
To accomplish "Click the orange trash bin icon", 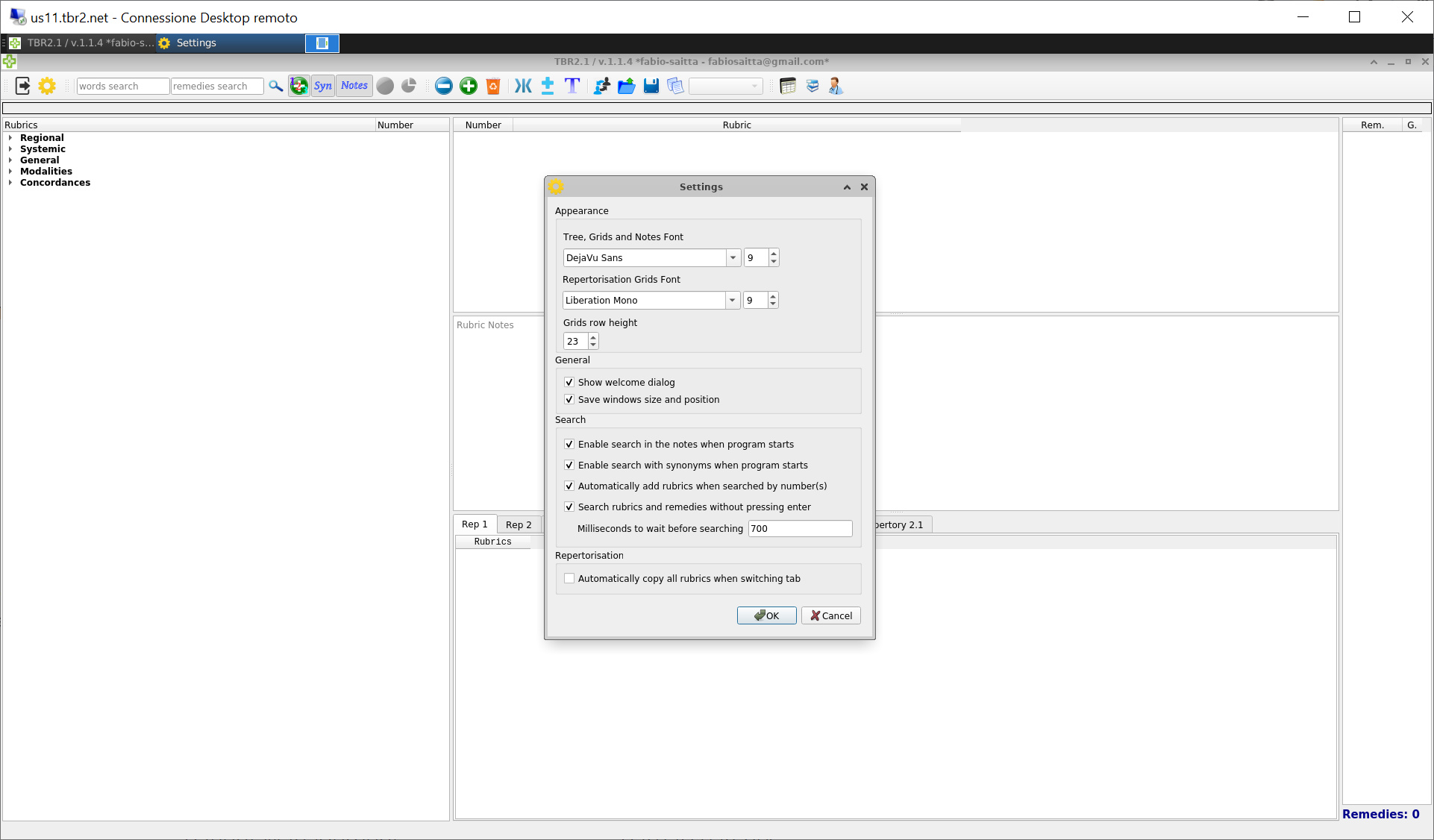I will [493, 86].
